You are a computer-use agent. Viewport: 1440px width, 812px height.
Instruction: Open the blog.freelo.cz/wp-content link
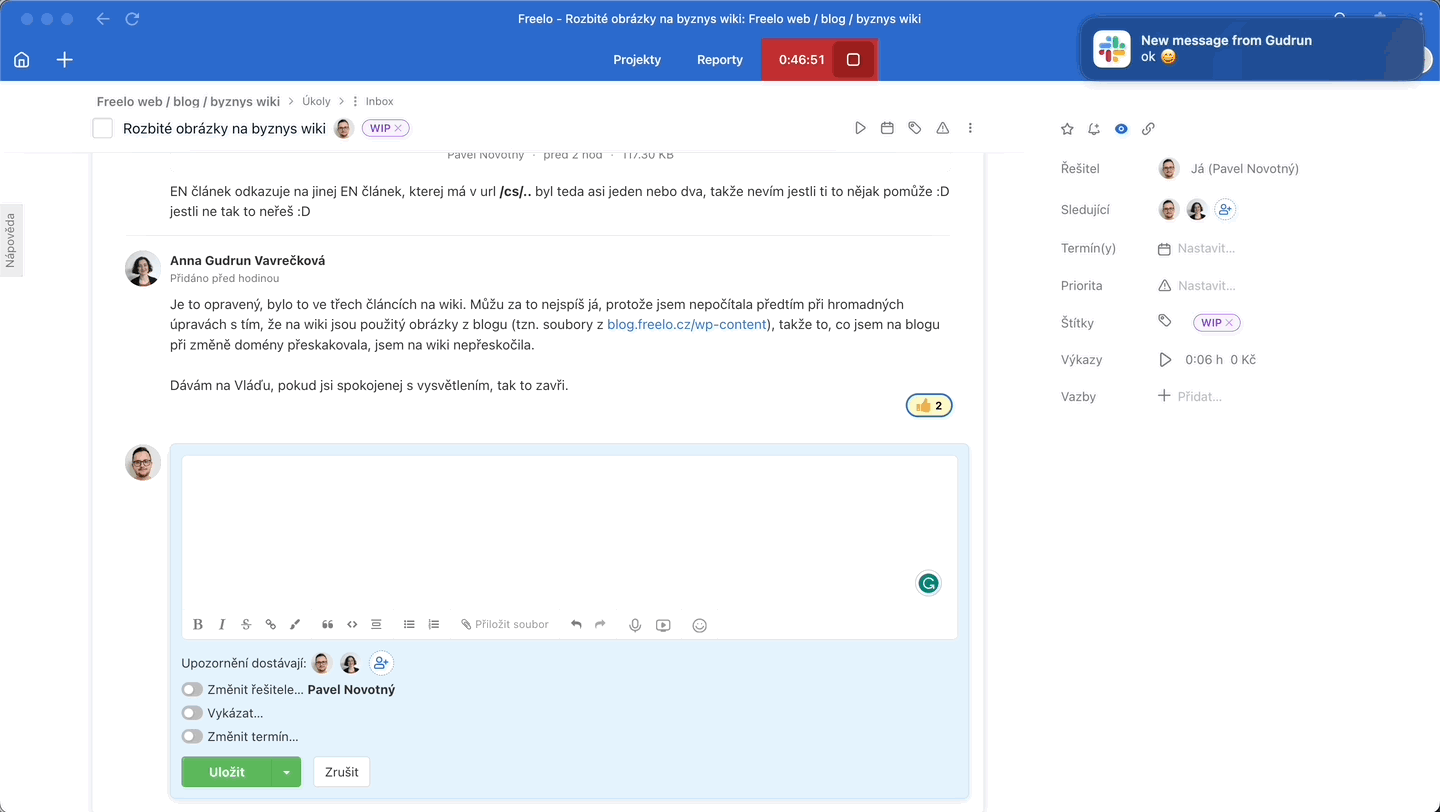coord(687,325)
